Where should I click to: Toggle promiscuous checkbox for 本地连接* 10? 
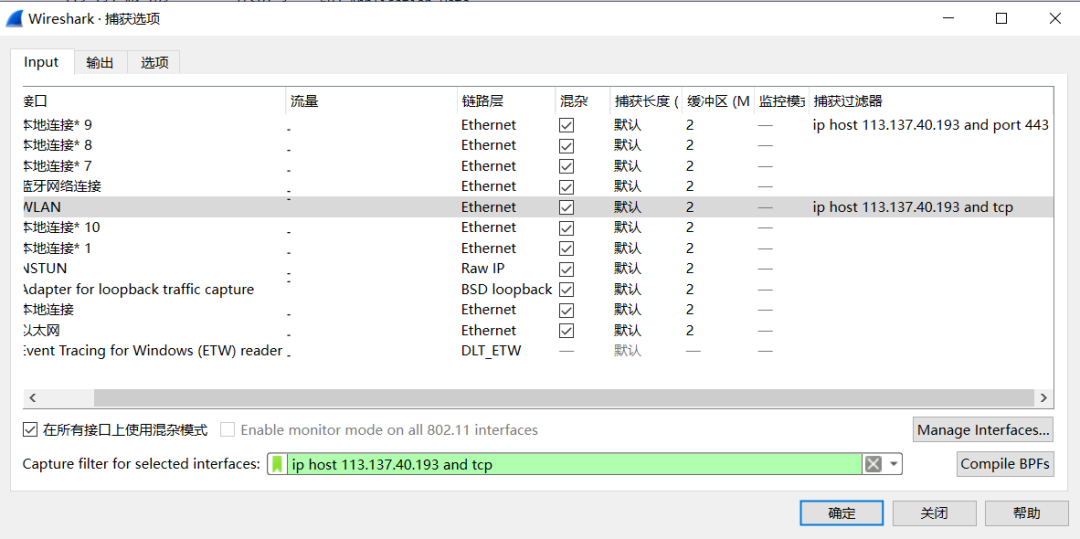[x=566, y=228]
